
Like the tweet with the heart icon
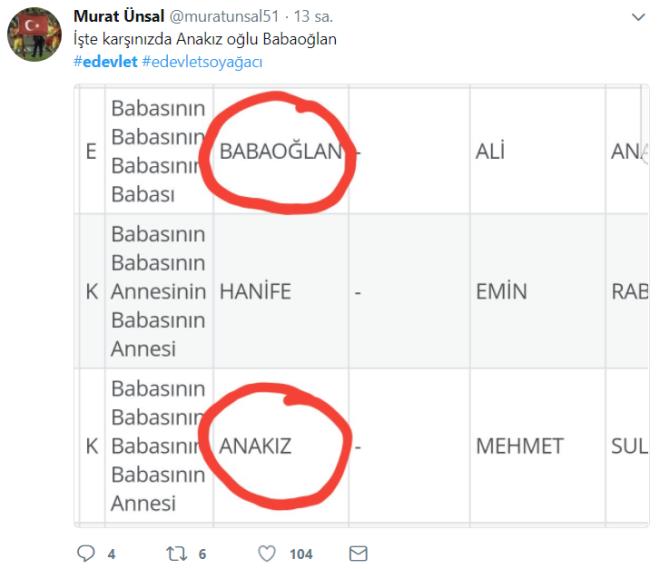click(x=267, y=553)
